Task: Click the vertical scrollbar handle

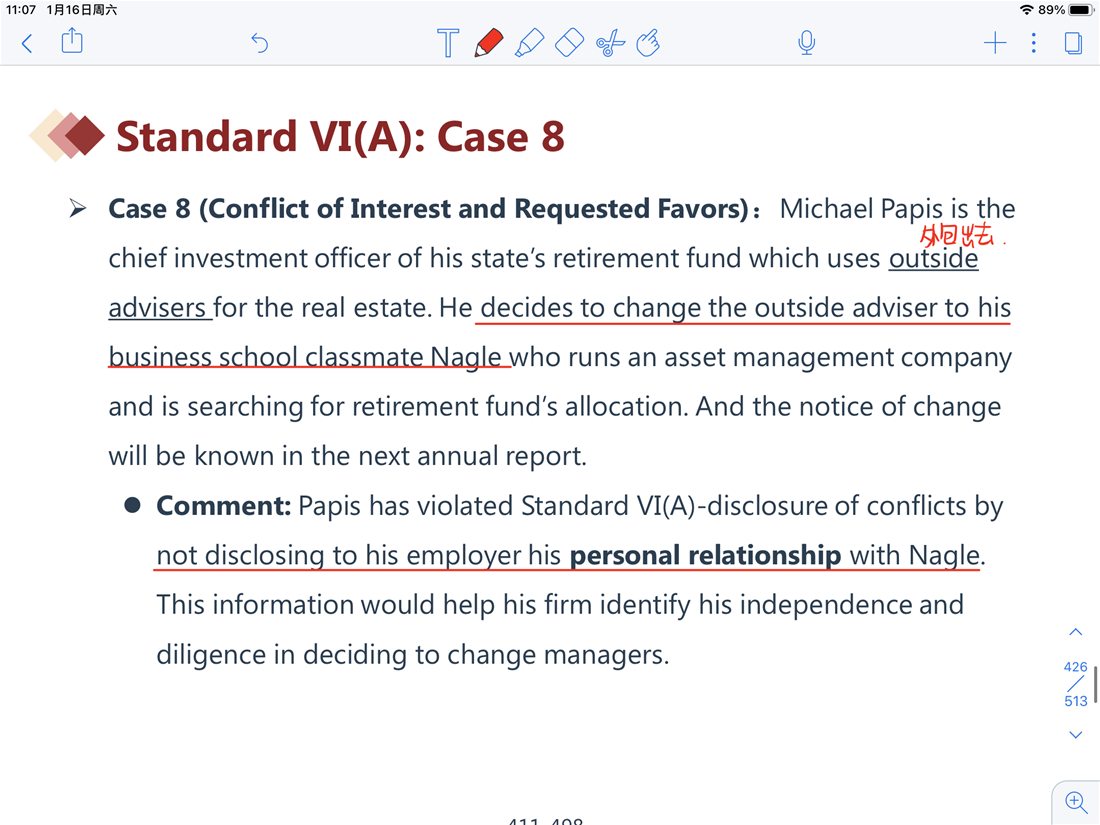Action: 1095,685
